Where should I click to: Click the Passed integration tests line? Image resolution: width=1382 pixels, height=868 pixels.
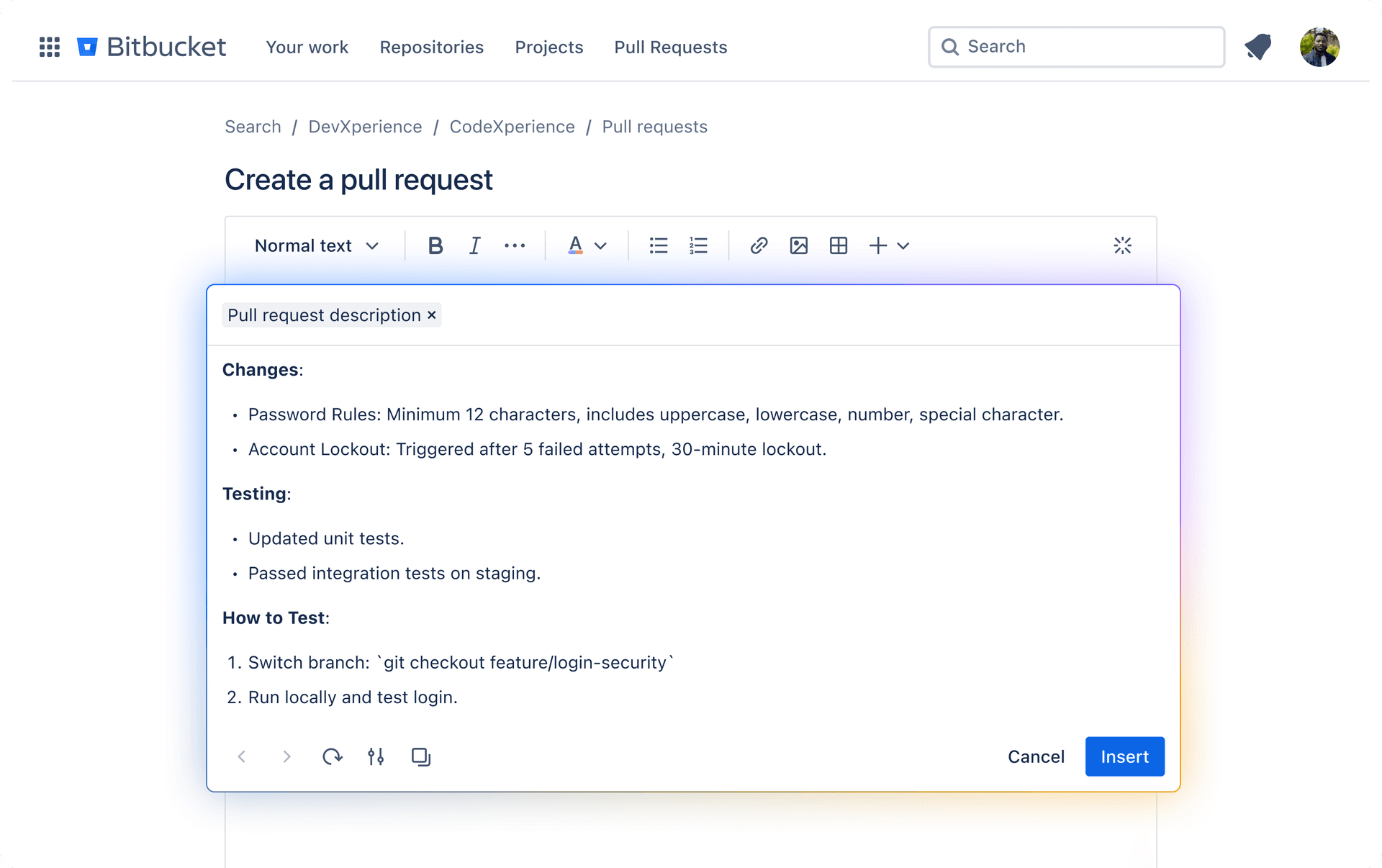(x=394, y=573)
